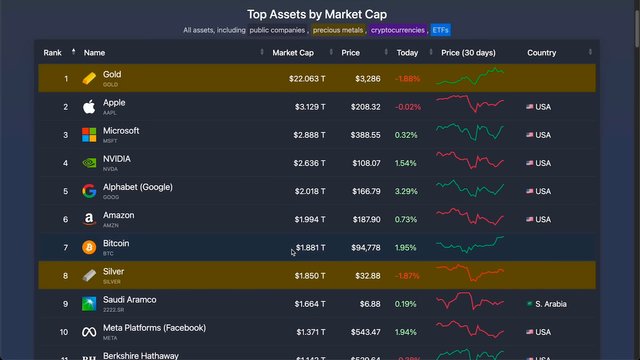640x360 pixels.
Task: Click the USA flag in Alphabet row
Action: click(x=529, y=191)
